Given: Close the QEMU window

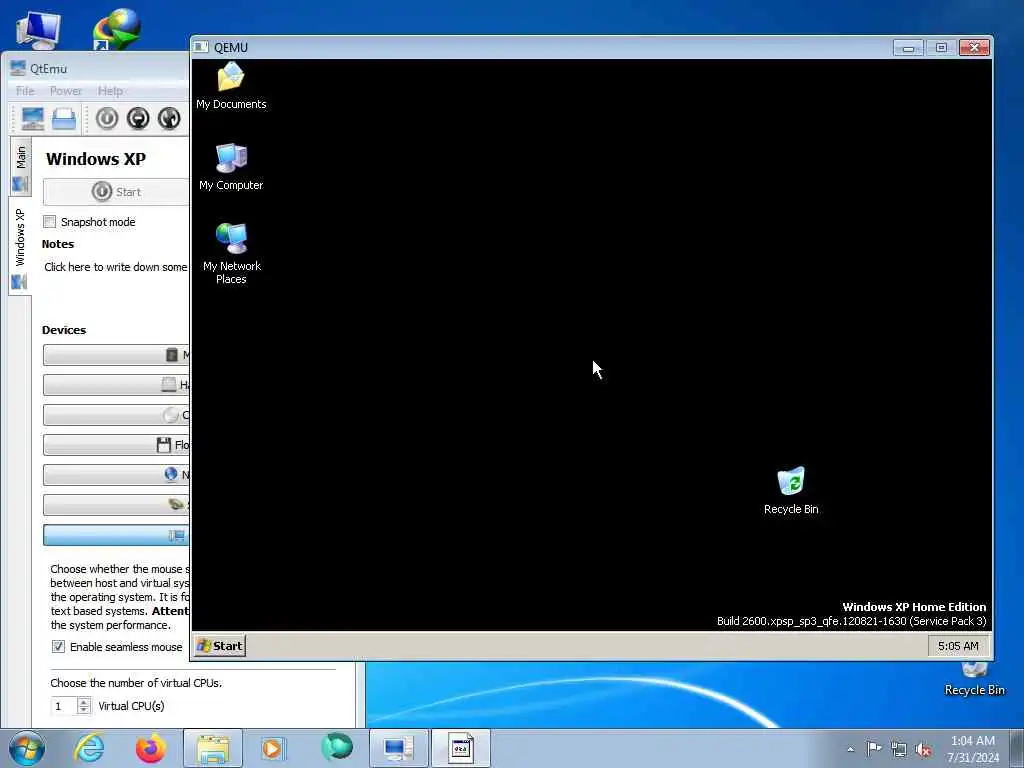Looking at the screenshot, I should [x=974, y=48].
